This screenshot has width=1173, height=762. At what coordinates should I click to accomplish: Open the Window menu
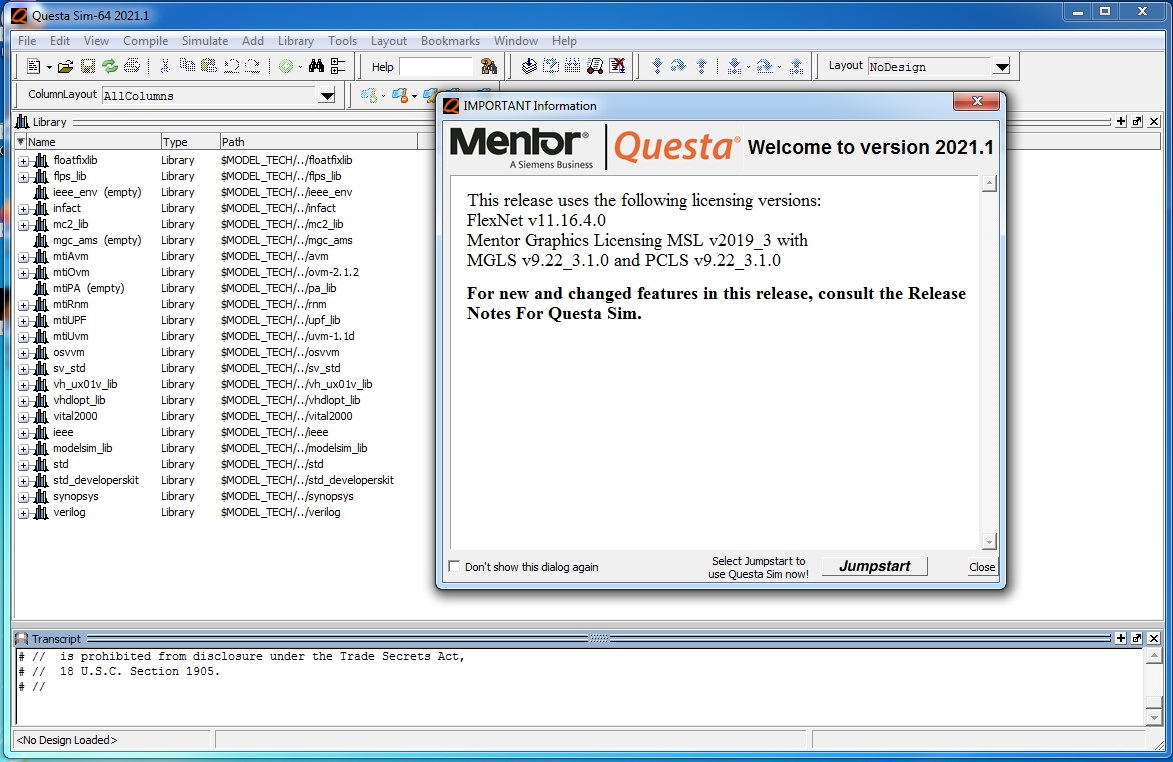point(515,40)
